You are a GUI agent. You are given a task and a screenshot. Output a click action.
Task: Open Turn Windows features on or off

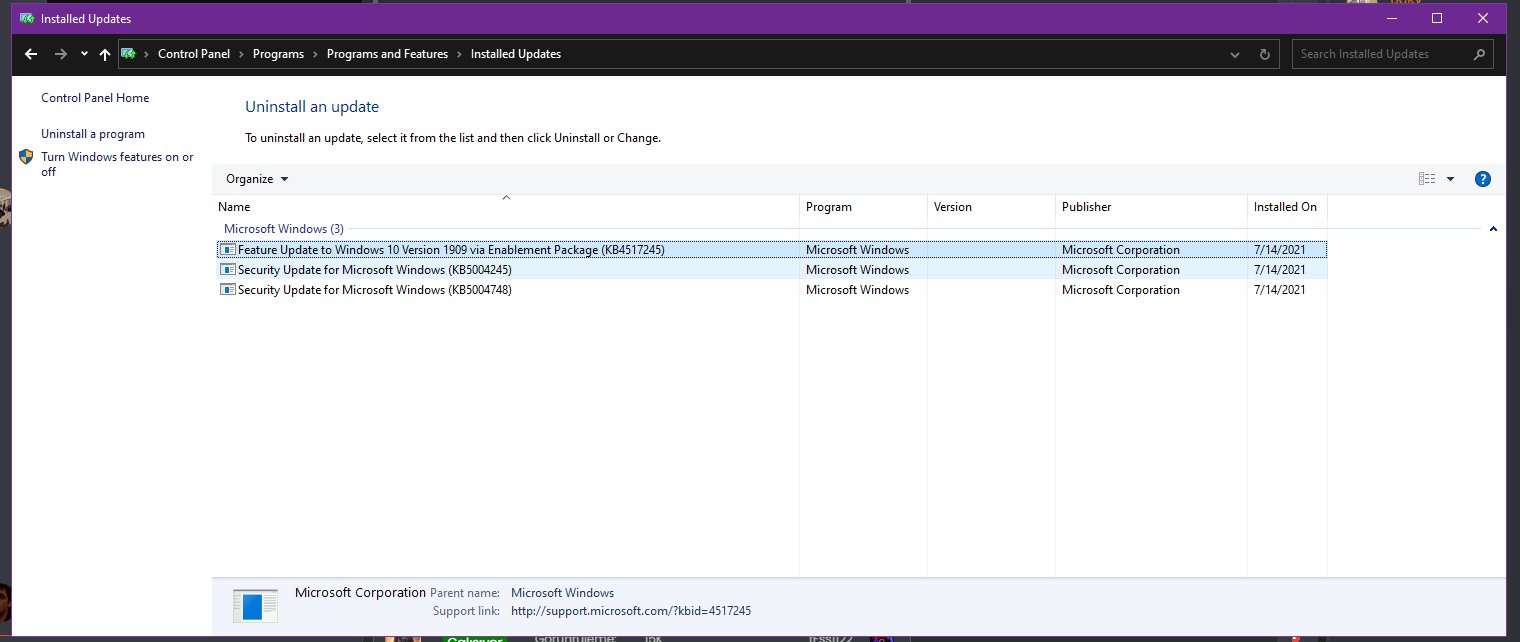pyautogui.click(x=117, y=164)
